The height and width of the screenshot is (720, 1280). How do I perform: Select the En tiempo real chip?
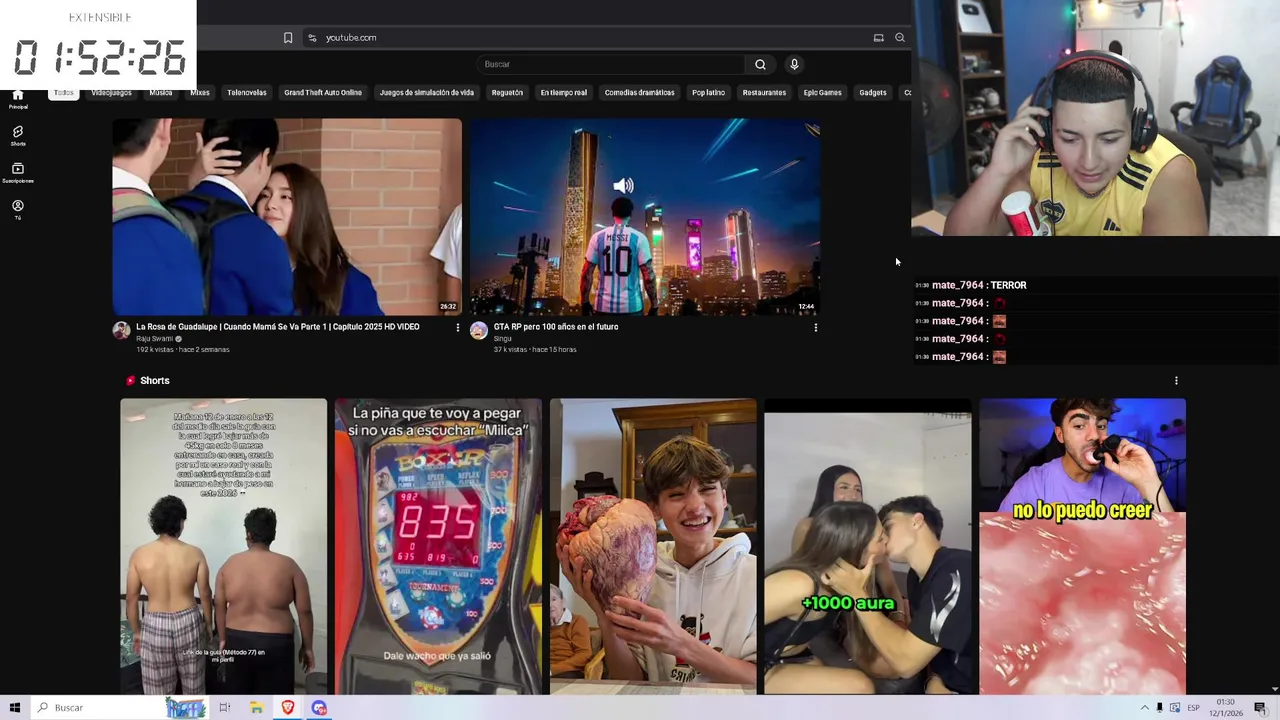pyautogui.click(x=564, y=93)
